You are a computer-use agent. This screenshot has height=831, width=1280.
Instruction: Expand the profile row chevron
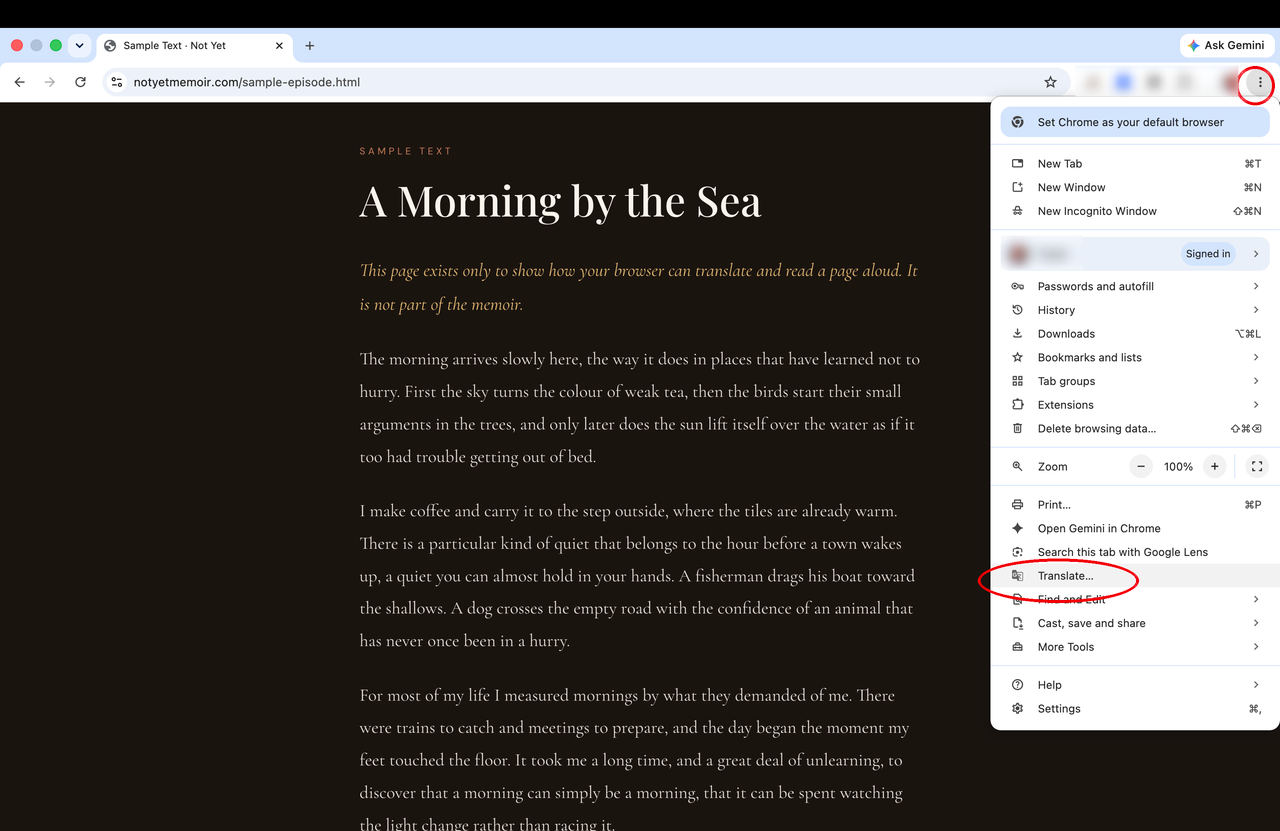[x=1256, y=254]
